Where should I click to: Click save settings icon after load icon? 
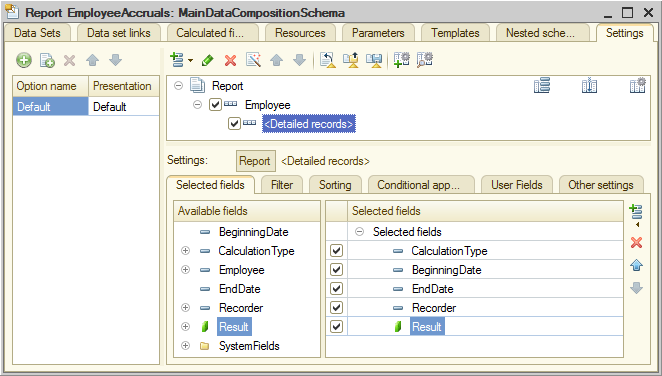click(351, 60)
